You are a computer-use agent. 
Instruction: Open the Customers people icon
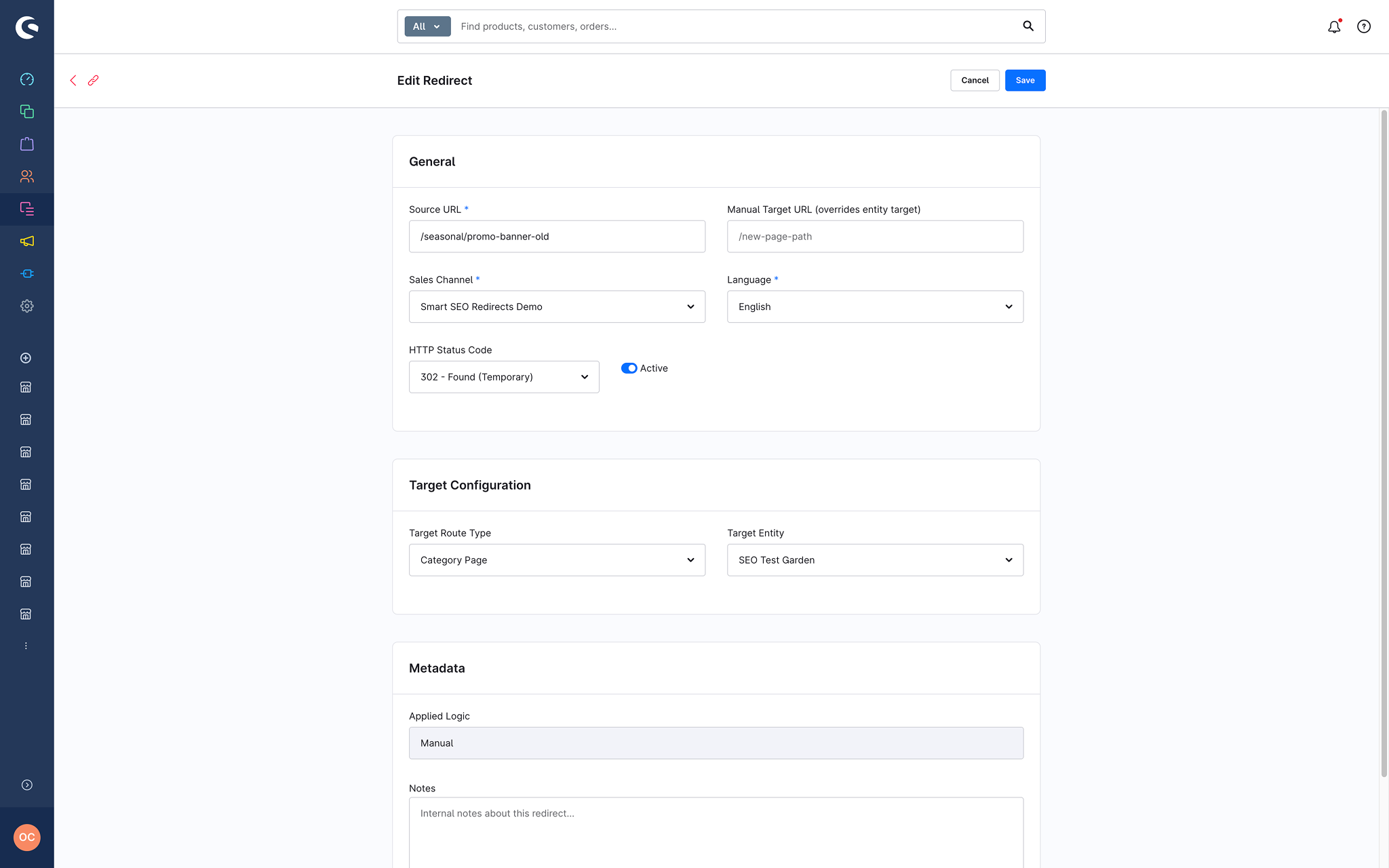click(26, 176)
